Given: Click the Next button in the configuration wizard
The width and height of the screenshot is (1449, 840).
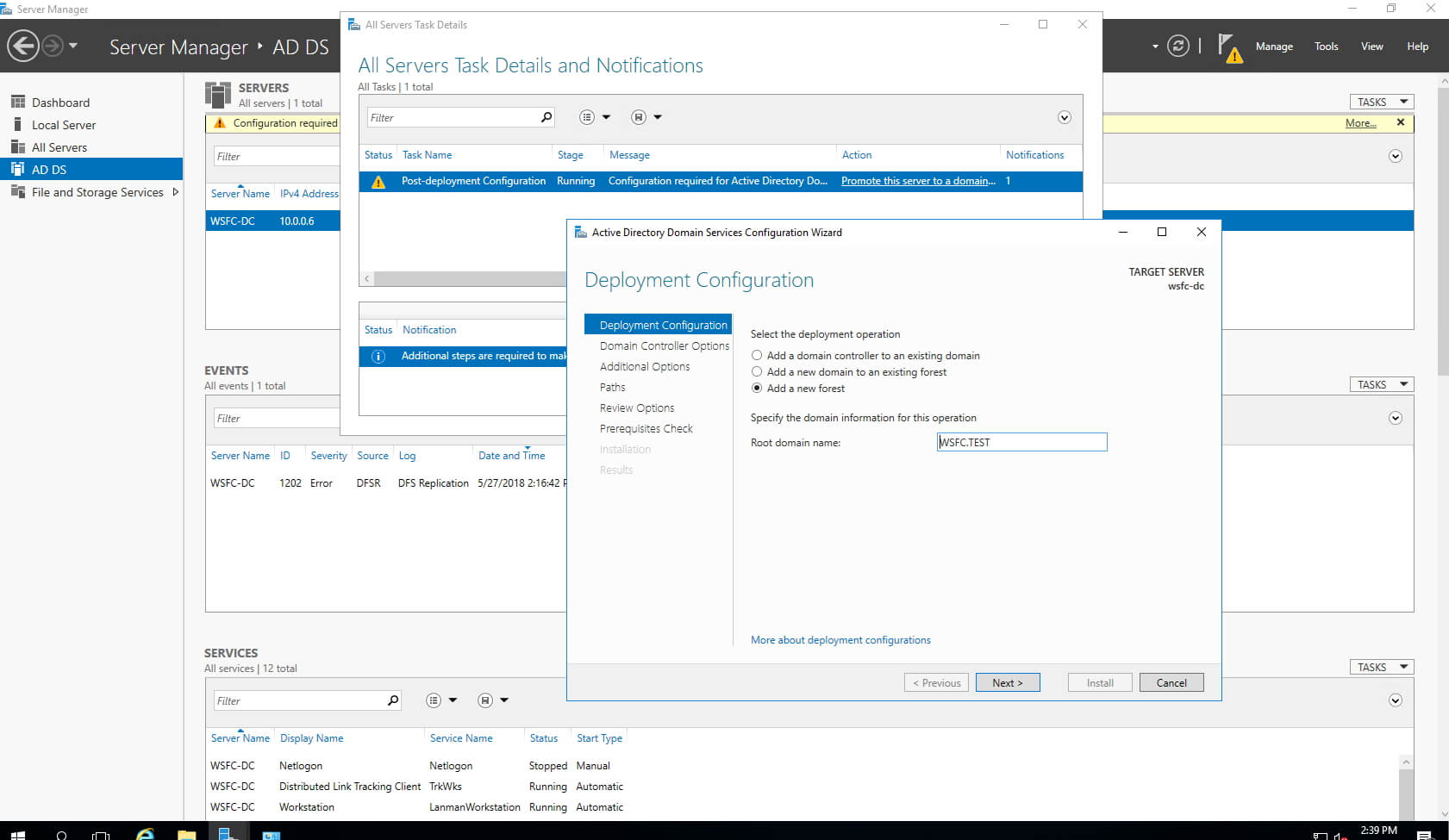Looking at the screenshot, I should coord(1007,681).
